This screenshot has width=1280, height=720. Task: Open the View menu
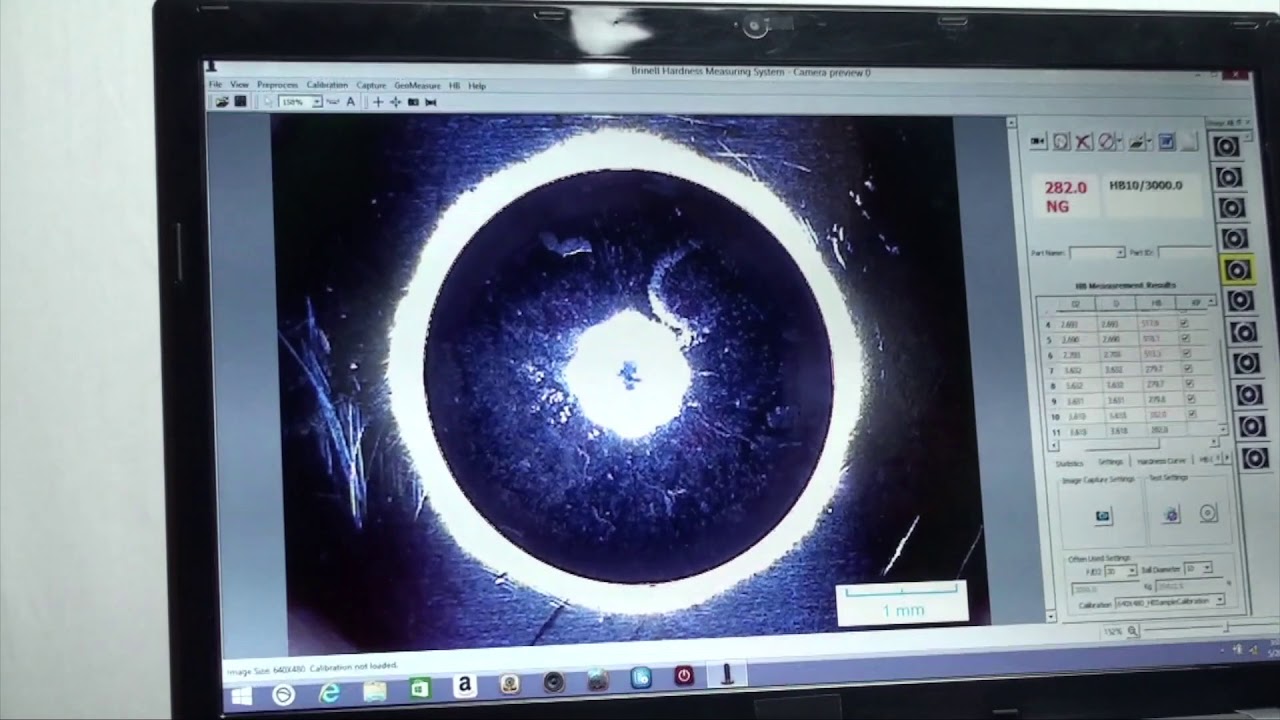pos(239,85)
